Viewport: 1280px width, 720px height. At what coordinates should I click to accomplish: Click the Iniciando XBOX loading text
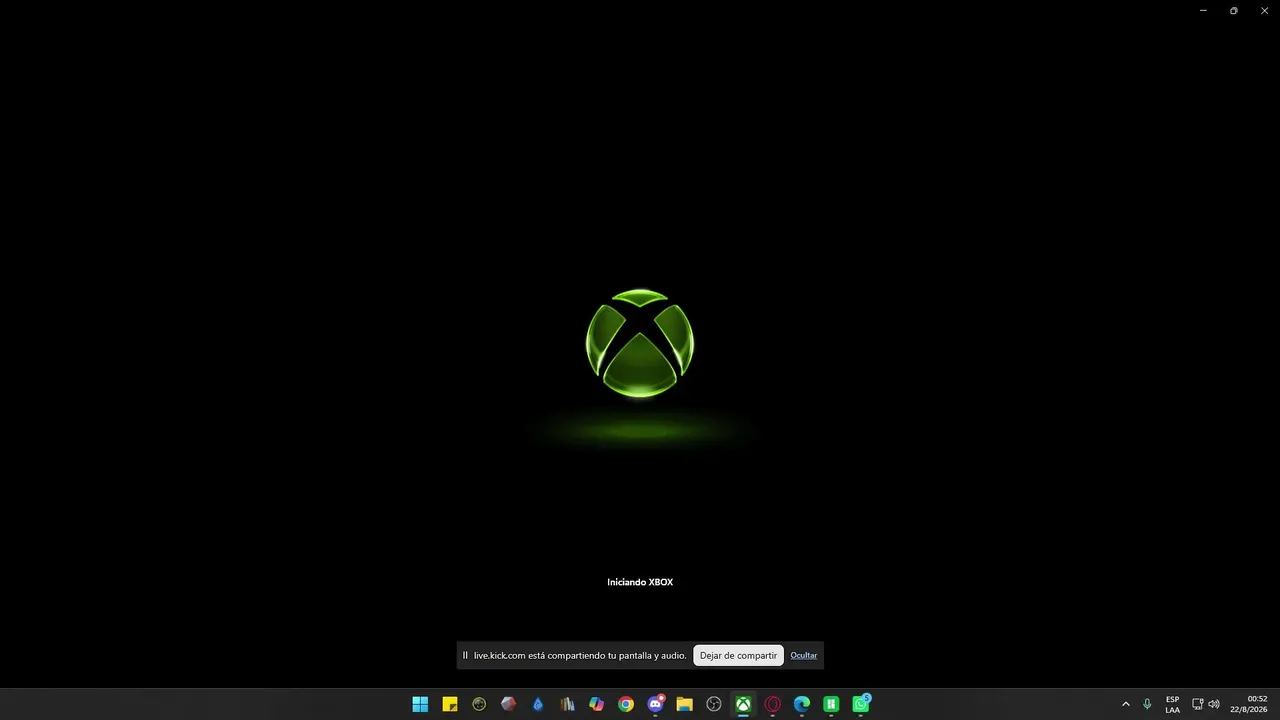click(x=640, y=582)
